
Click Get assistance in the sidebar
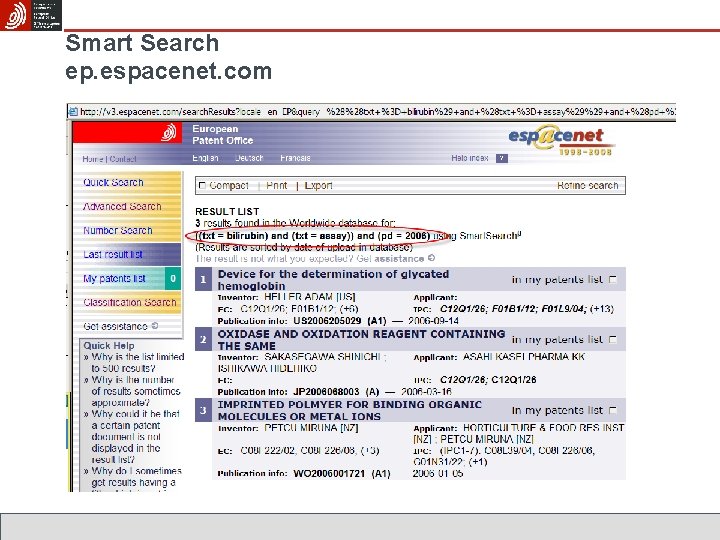(x=115, y=326)
